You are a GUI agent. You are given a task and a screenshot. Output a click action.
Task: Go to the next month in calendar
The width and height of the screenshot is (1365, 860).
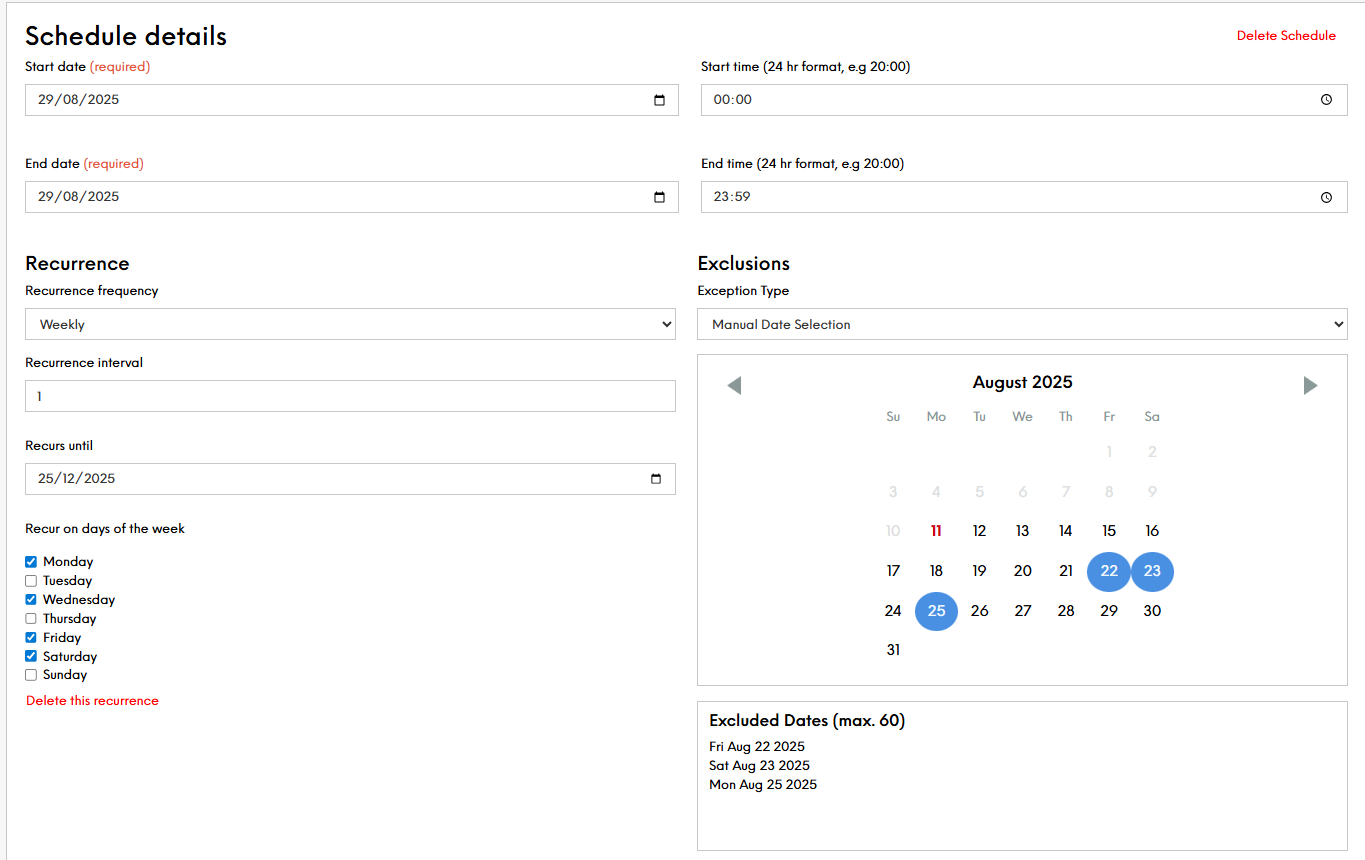click(x=1310, y=385)
